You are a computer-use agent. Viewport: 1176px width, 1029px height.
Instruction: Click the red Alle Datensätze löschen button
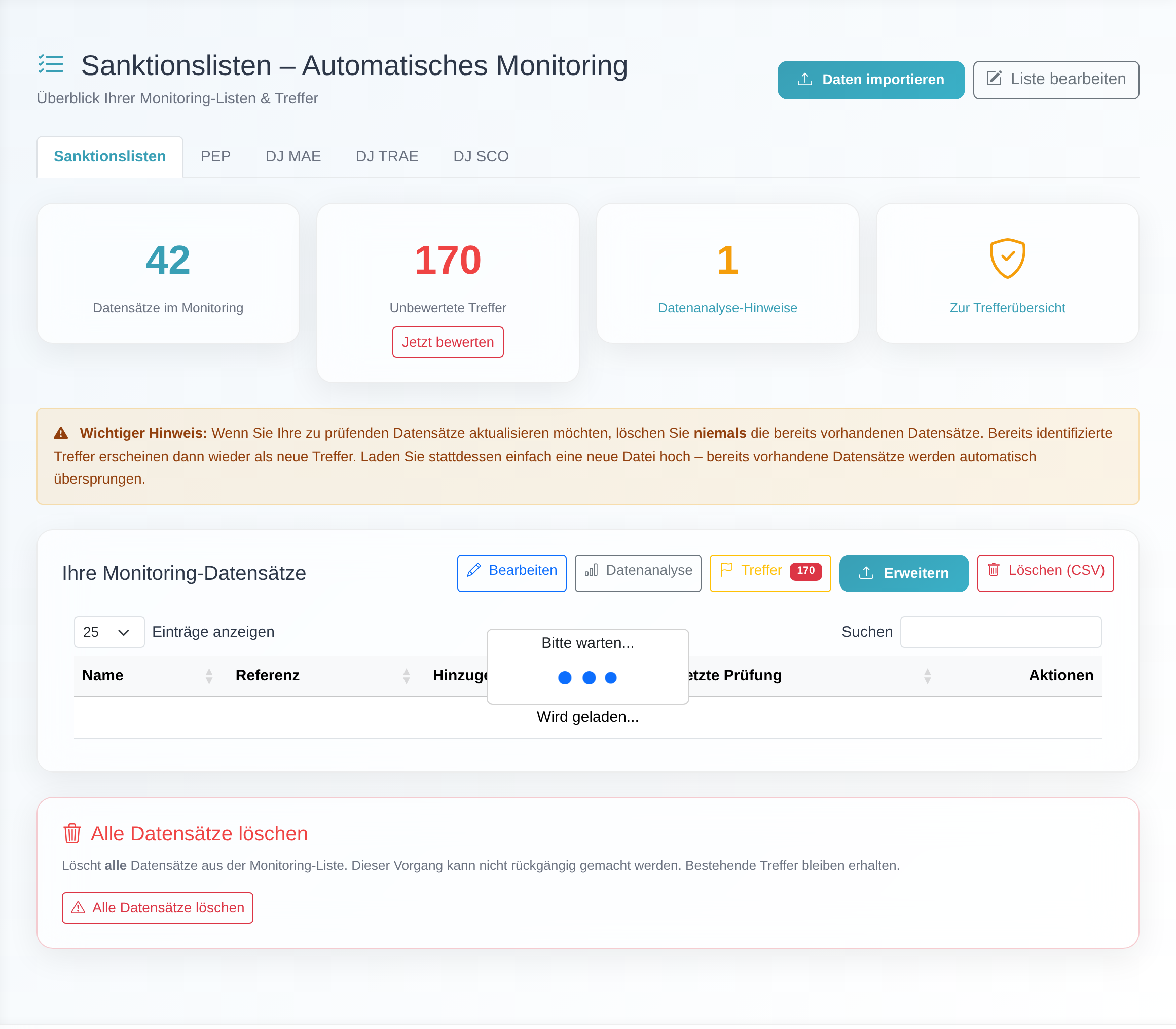(157, 908)
